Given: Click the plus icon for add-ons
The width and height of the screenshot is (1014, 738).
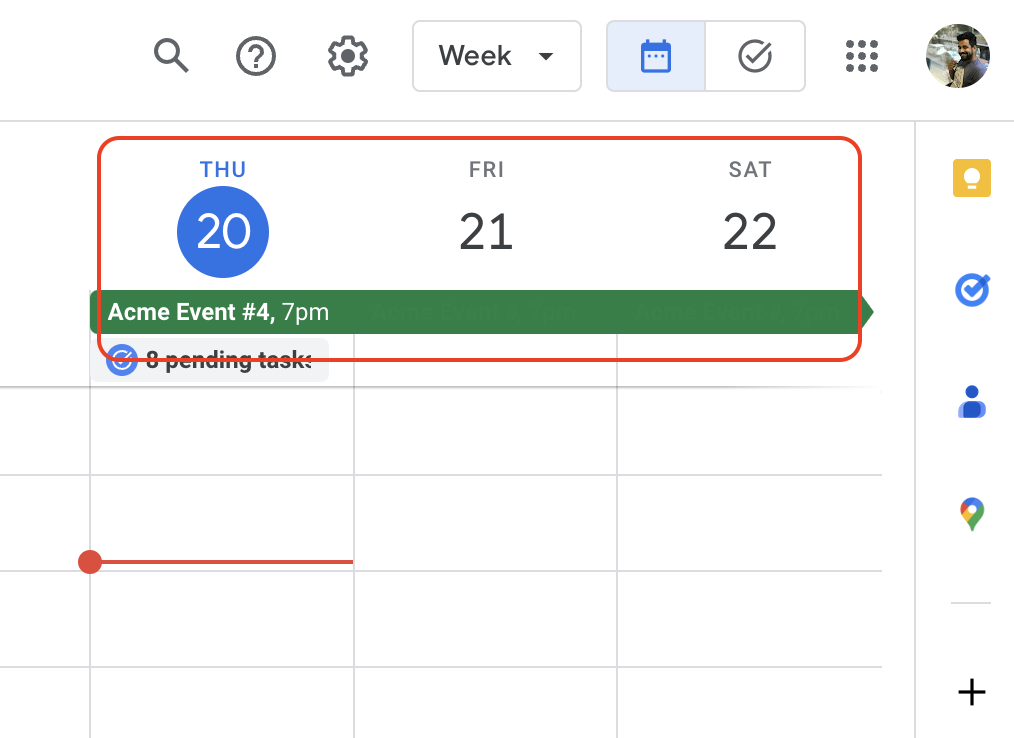Looking at the screenshot, I should 971,692.
